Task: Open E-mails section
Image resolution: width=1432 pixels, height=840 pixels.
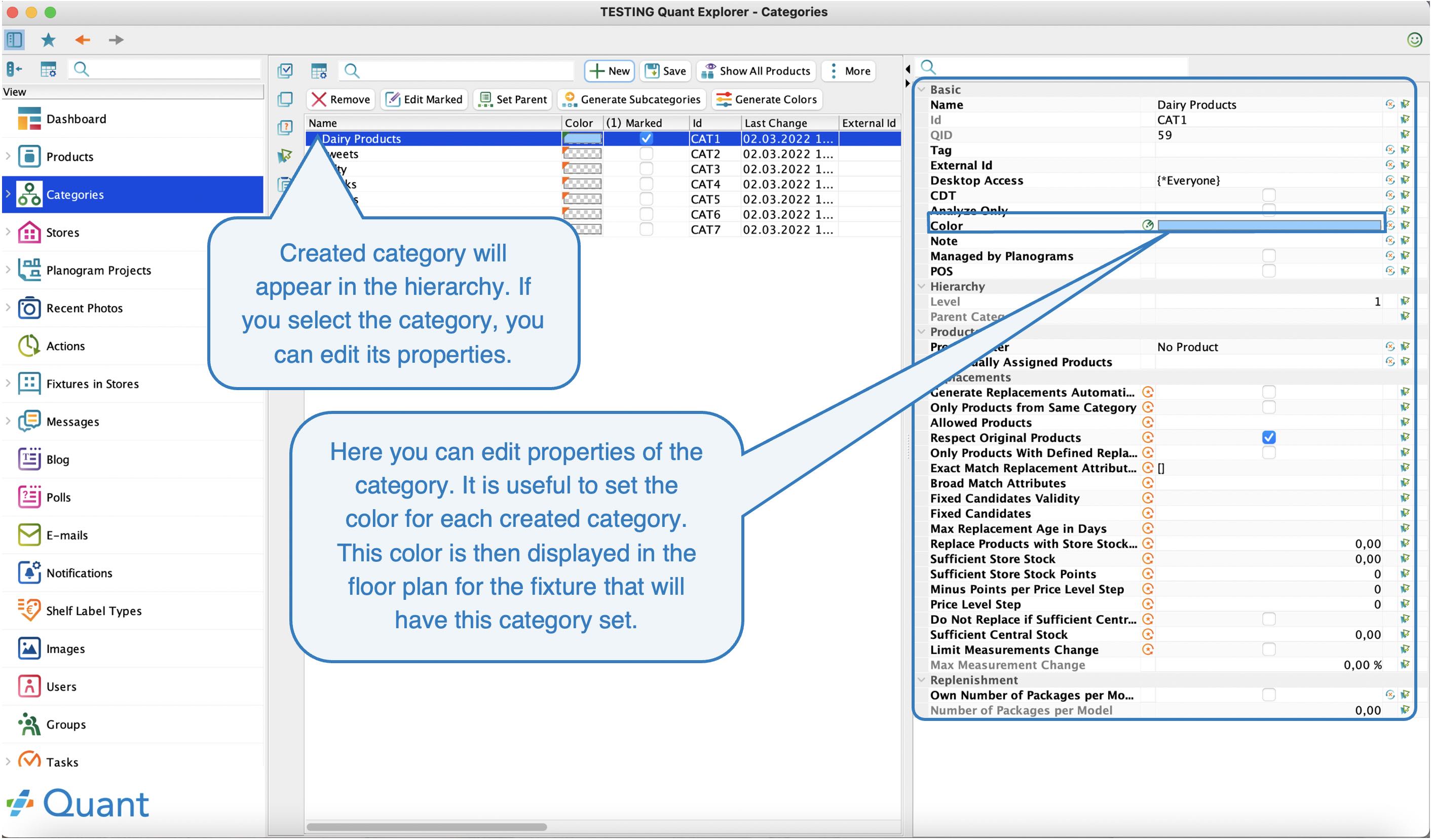Action: [x=66, y=535]
